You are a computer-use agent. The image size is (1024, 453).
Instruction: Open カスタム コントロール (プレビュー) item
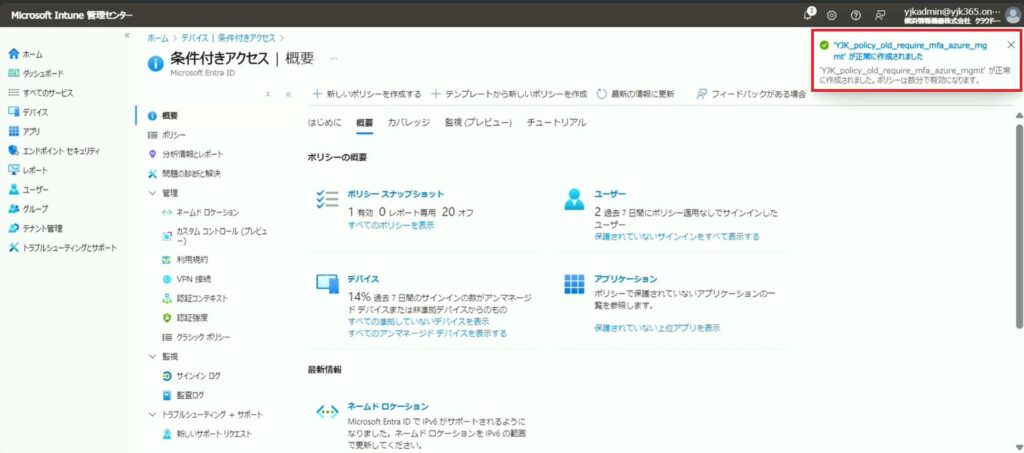[x=216, y=236]
